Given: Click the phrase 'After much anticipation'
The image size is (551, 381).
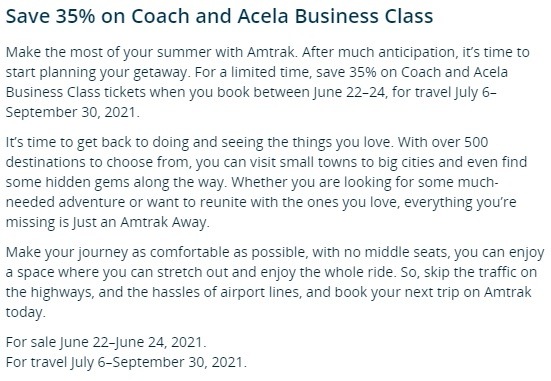Looking at the screenshot, I should point(380,52).
